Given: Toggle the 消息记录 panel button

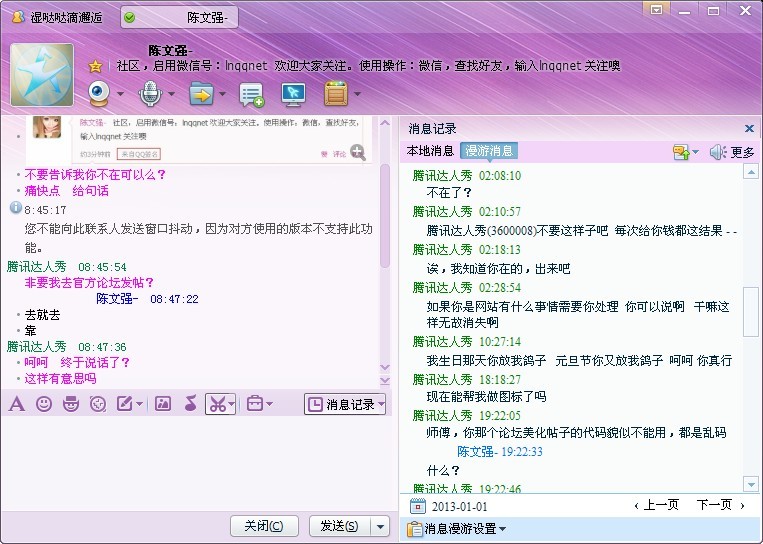Looking at the screenshot, I should coord(345,404).
